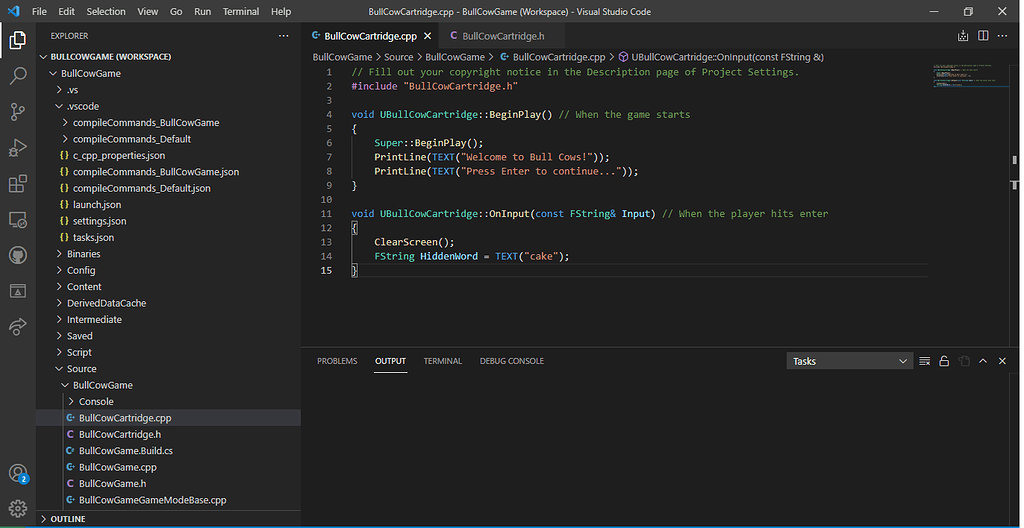Screen dimensions: 1024x528
Task: Open the Extensions view
Action: pyautogui.click(x=18, y=184)
